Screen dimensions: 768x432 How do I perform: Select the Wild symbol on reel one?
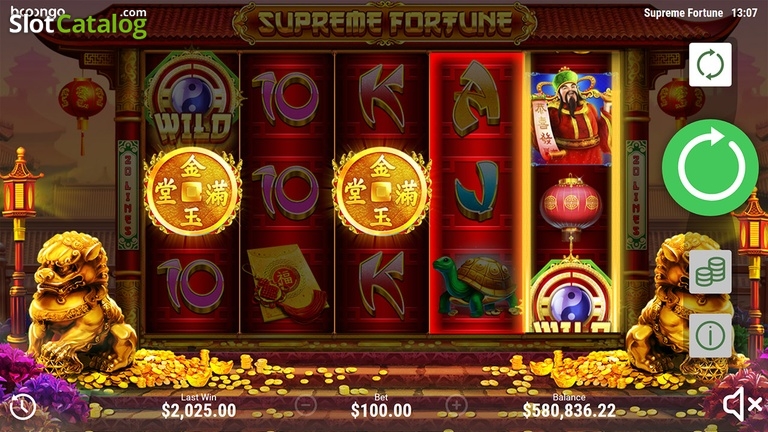[192, 101]
